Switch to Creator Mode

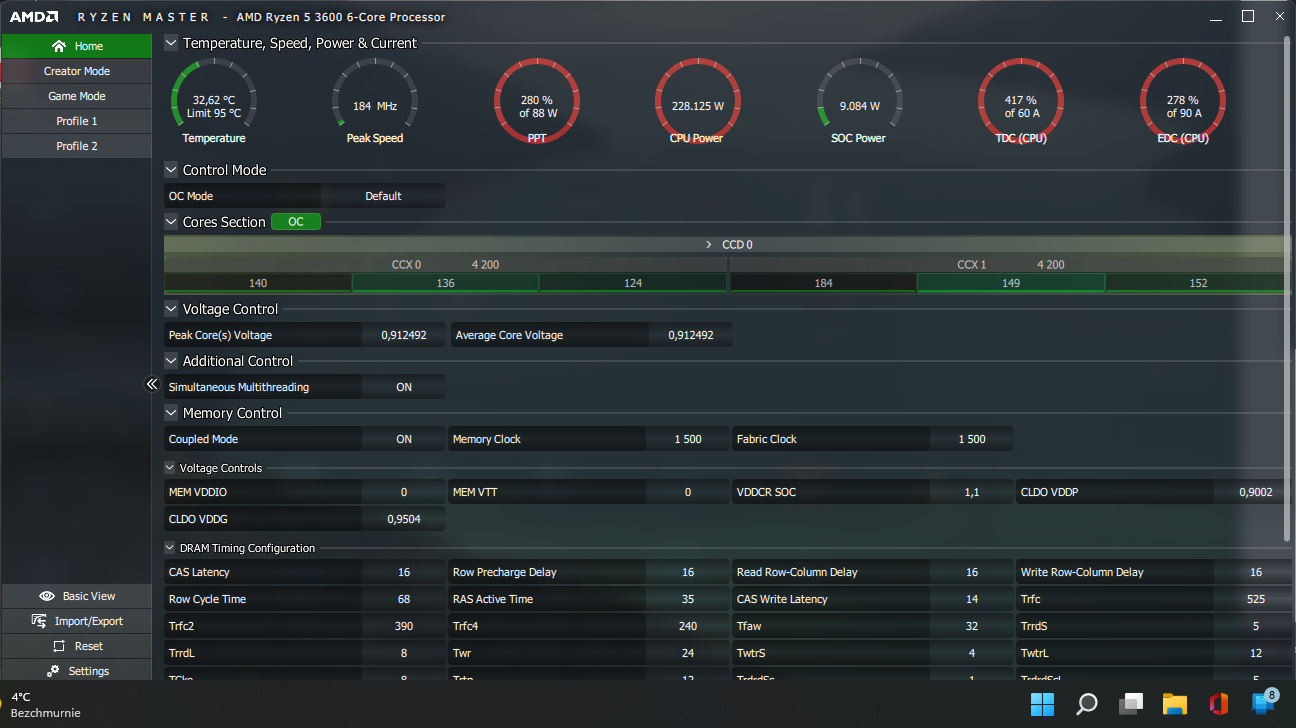pos(76,71)
